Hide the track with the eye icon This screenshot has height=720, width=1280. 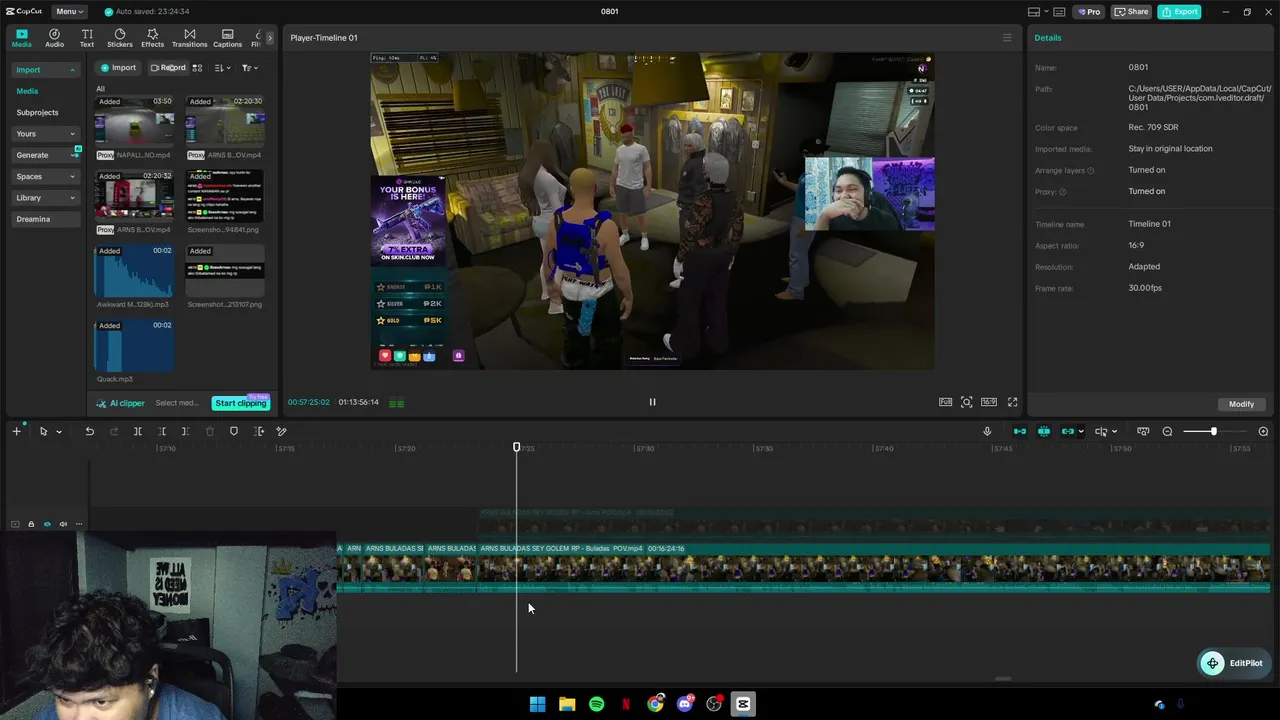(x=46, y=524)
